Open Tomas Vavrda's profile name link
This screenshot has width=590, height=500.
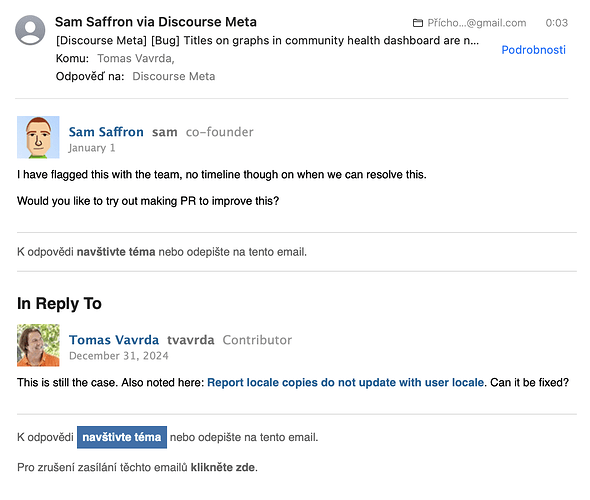(114, 340)
